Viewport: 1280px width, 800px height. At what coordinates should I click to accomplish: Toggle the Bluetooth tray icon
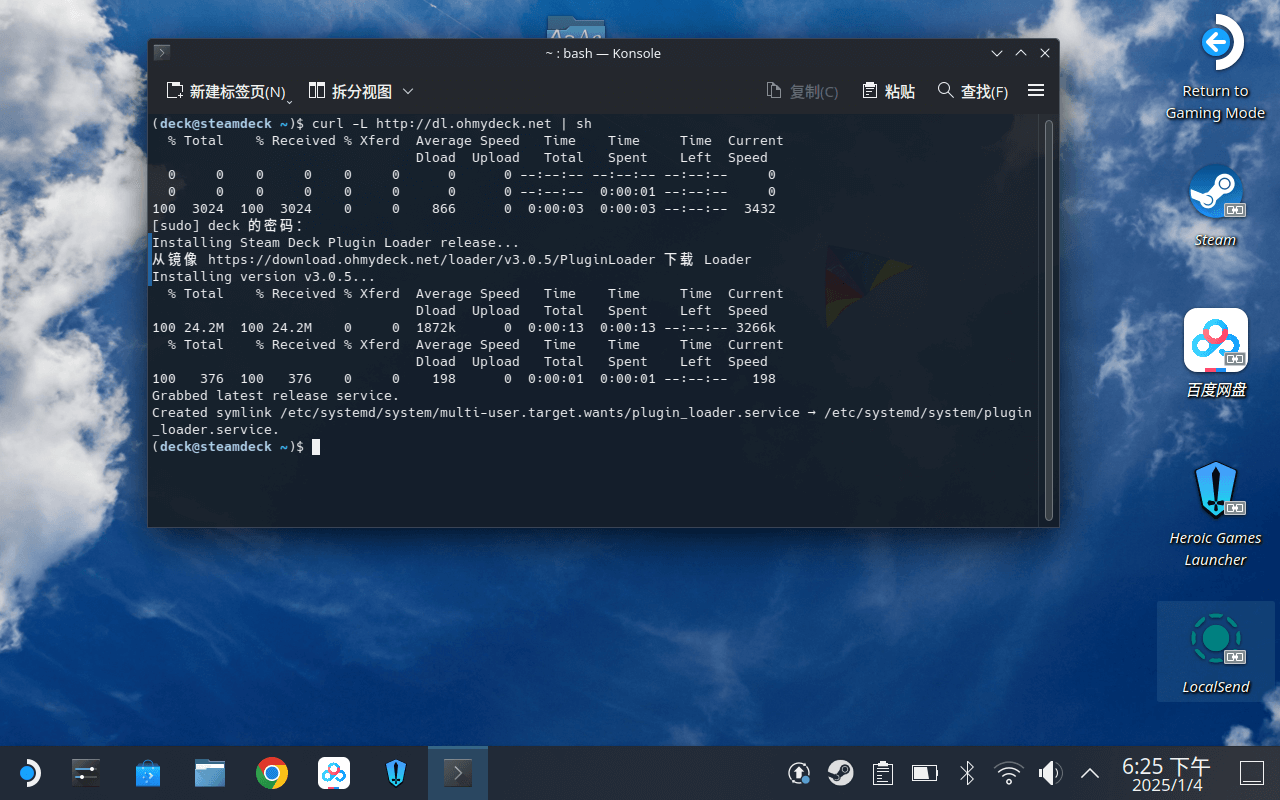click(x=966, y=773)
